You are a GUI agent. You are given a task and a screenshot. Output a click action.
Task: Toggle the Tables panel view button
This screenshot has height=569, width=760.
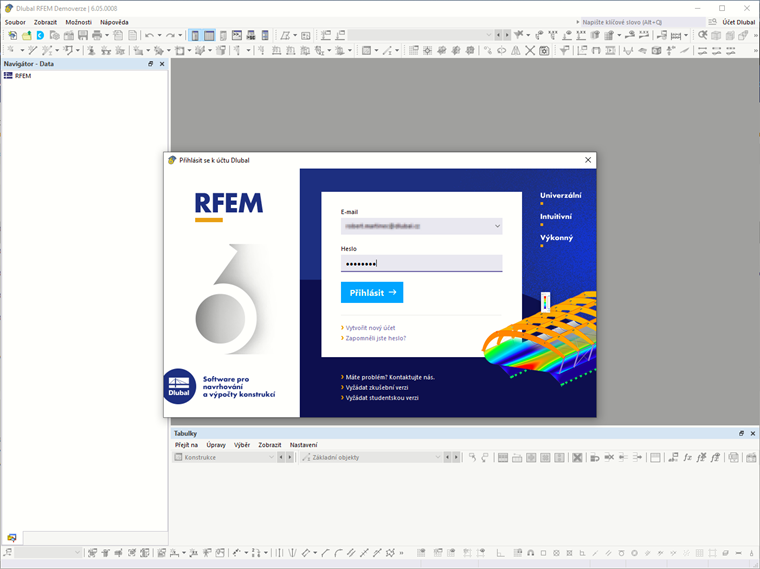pos(209,35)
